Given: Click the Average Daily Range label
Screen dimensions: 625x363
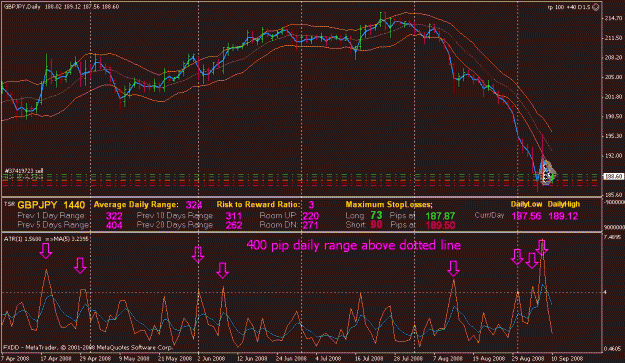Looking at the screenshot, I should tap(136, 205).
